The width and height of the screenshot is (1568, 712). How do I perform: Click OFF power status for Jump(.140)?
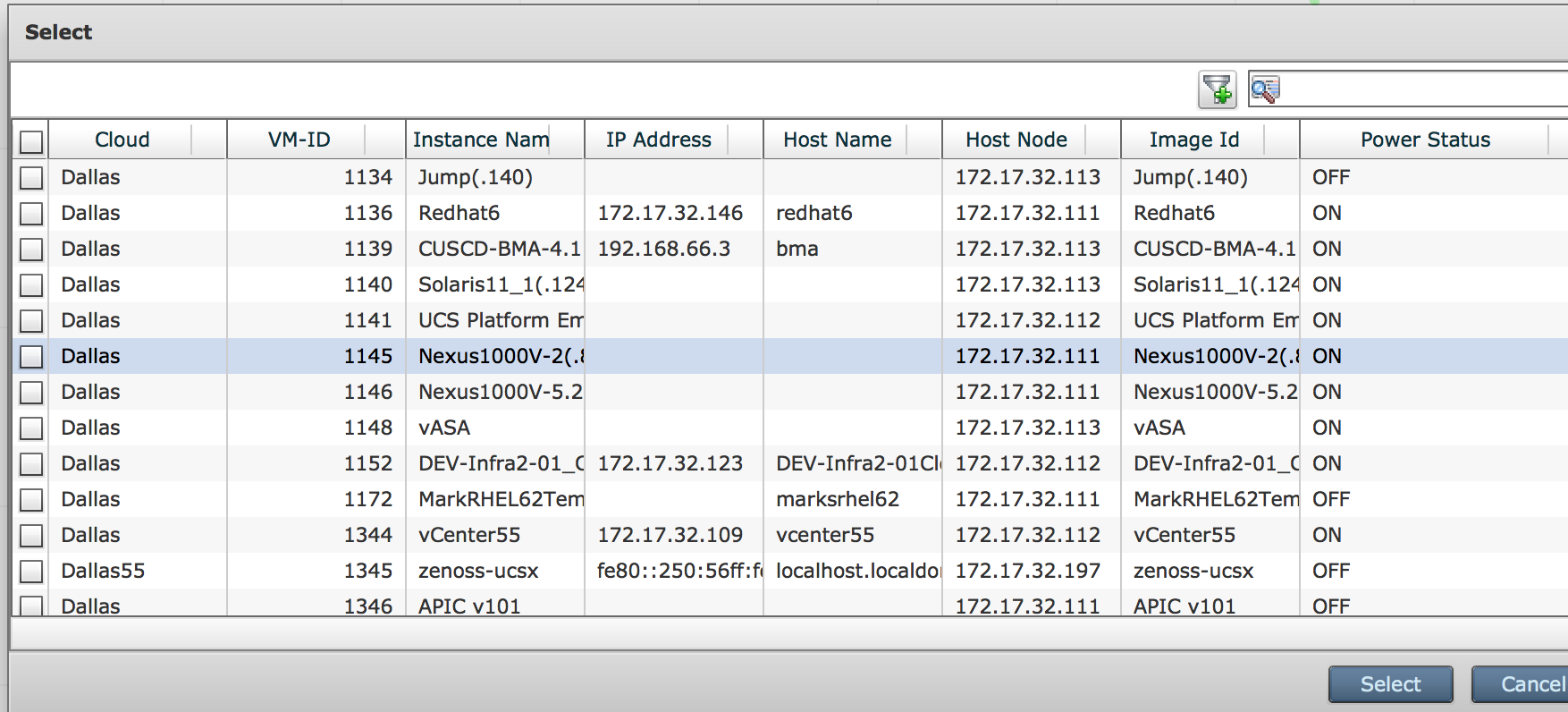1330,177
